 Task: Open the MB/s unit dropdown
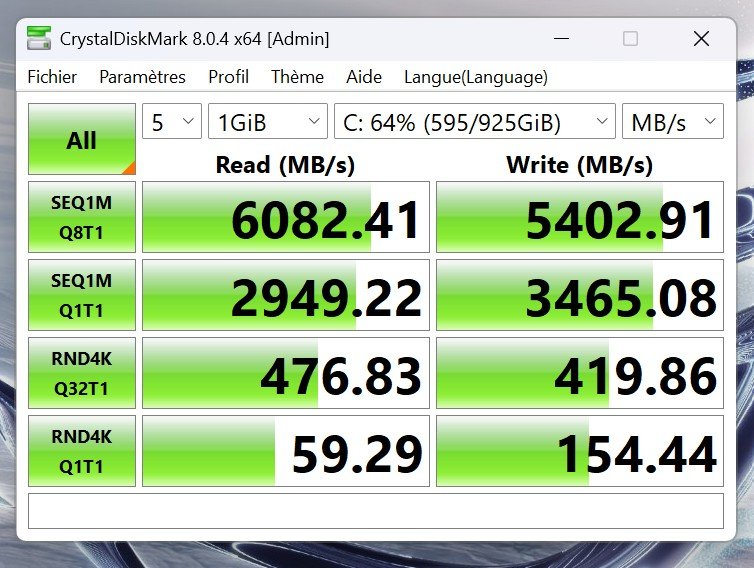tap(673, 121)
